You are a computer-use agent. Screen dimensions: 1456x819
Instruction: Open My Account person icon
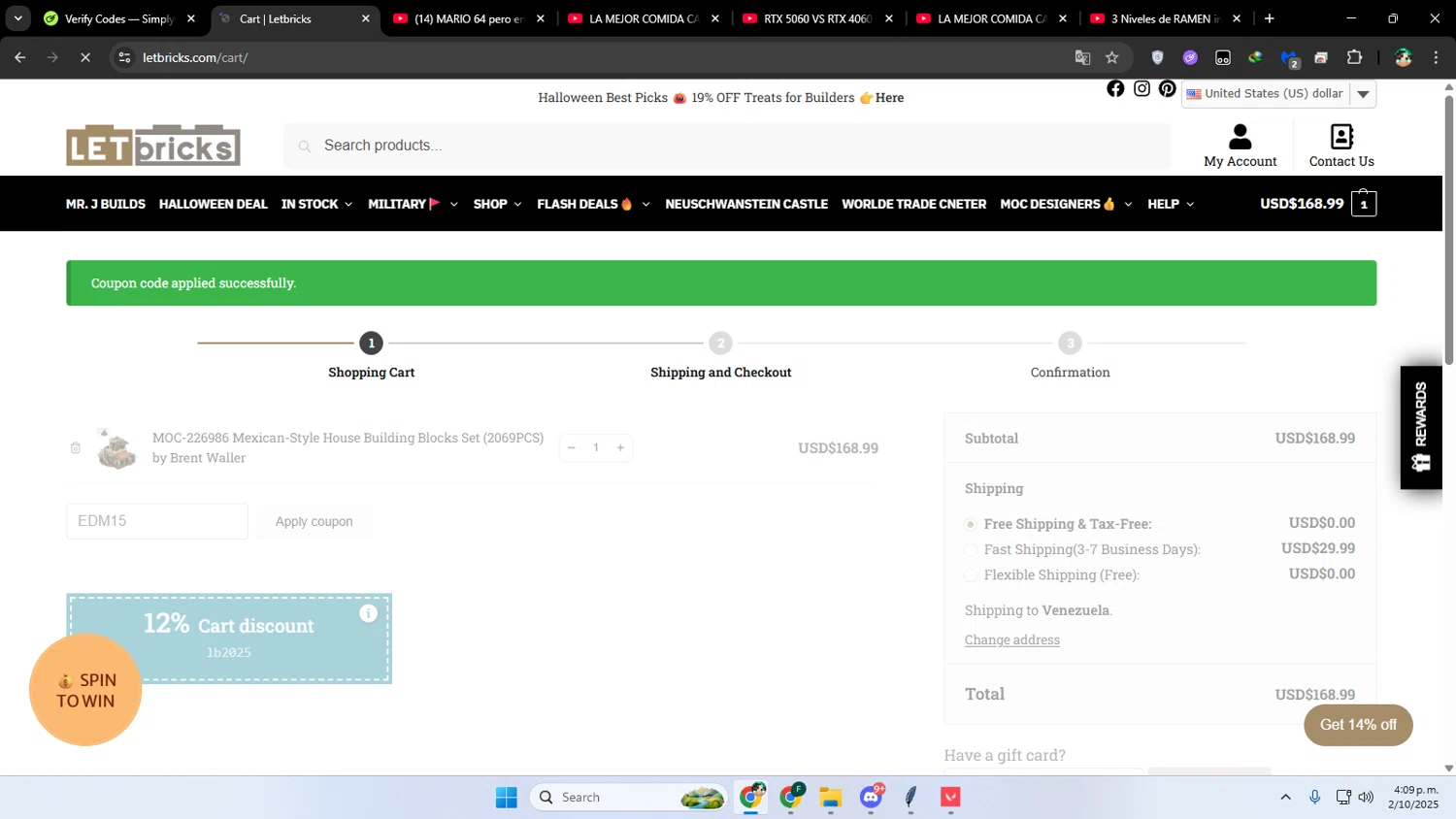[1241, 137]
